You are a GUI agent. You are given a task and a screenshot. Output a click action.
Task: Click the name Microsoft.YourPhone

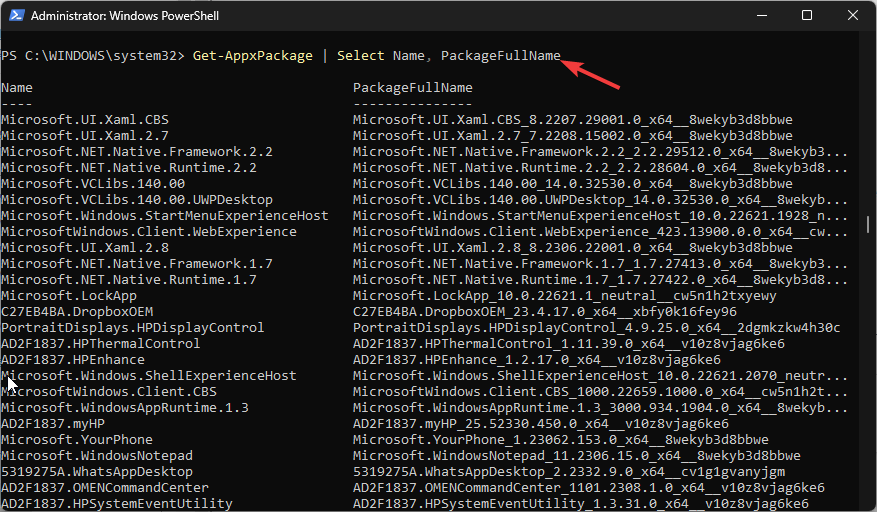77,440
